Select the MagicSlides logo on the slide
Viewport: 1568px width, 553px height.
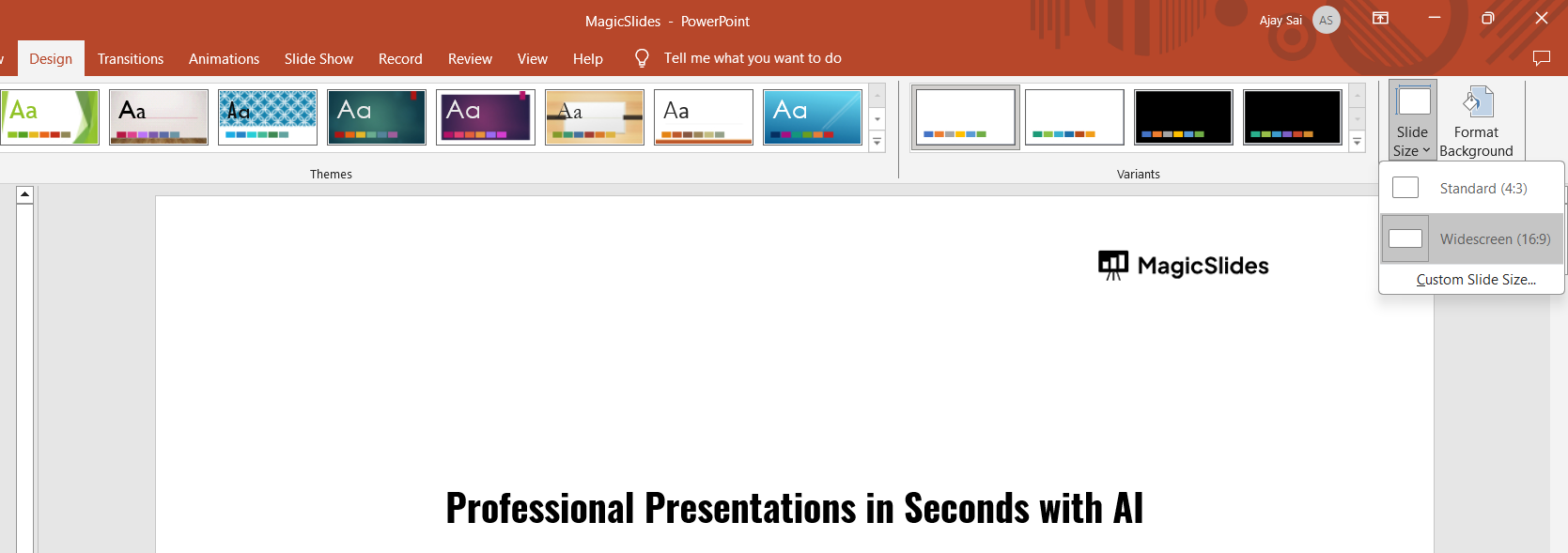1184,266
